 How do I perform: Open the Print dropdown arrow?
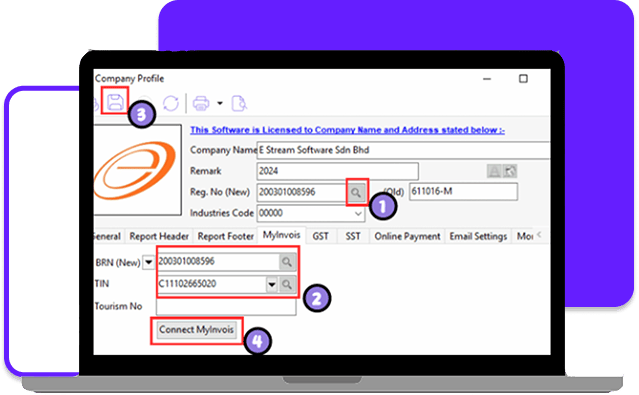(220, 103)
